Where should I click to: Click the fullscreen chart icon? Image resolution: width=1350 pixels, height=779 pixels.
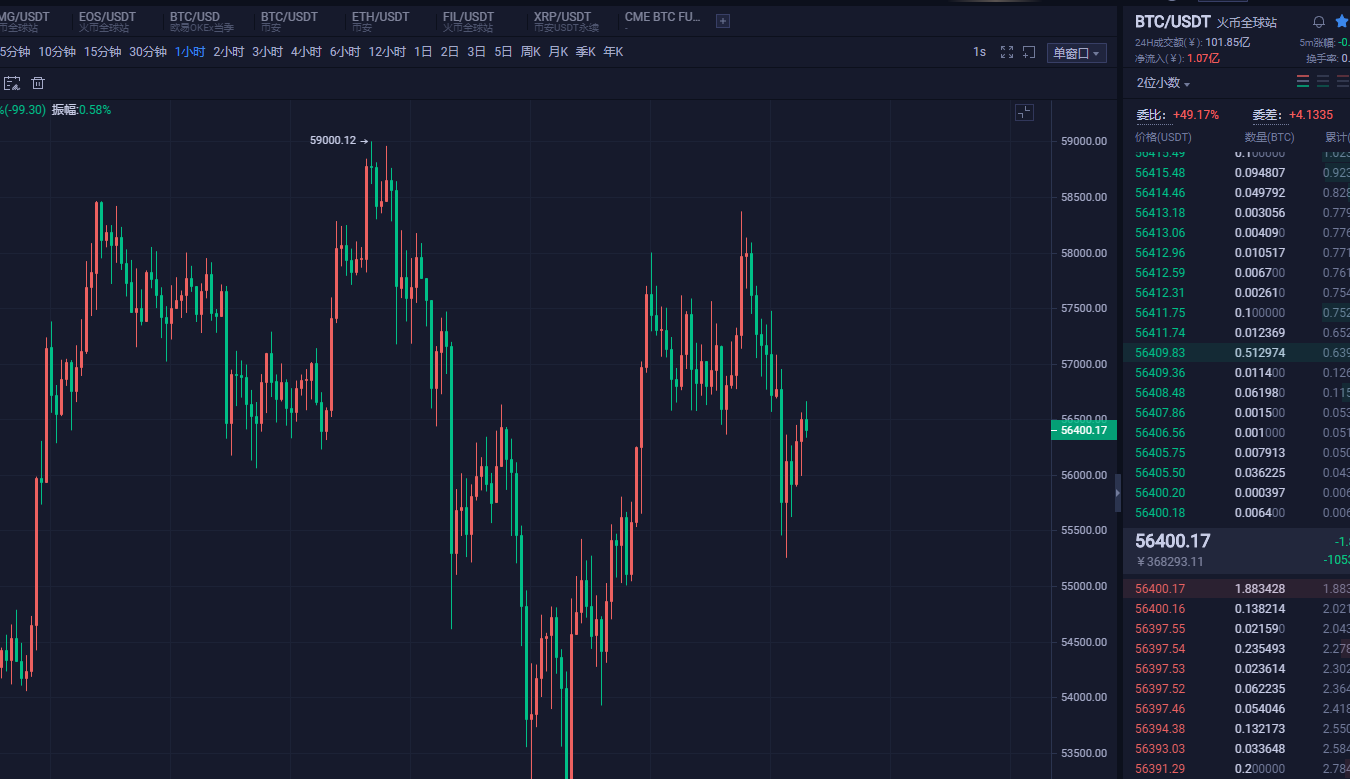click(x=1007, y=52)
